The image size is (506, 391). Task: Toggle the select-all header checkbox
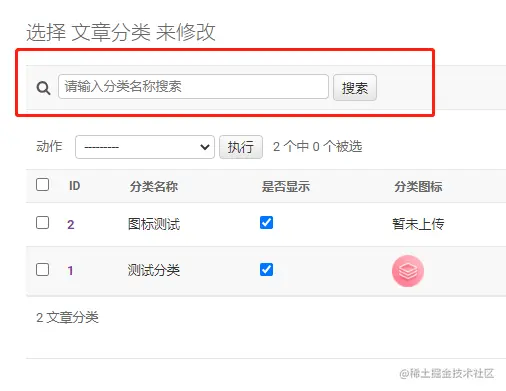(x=43, y=184)
